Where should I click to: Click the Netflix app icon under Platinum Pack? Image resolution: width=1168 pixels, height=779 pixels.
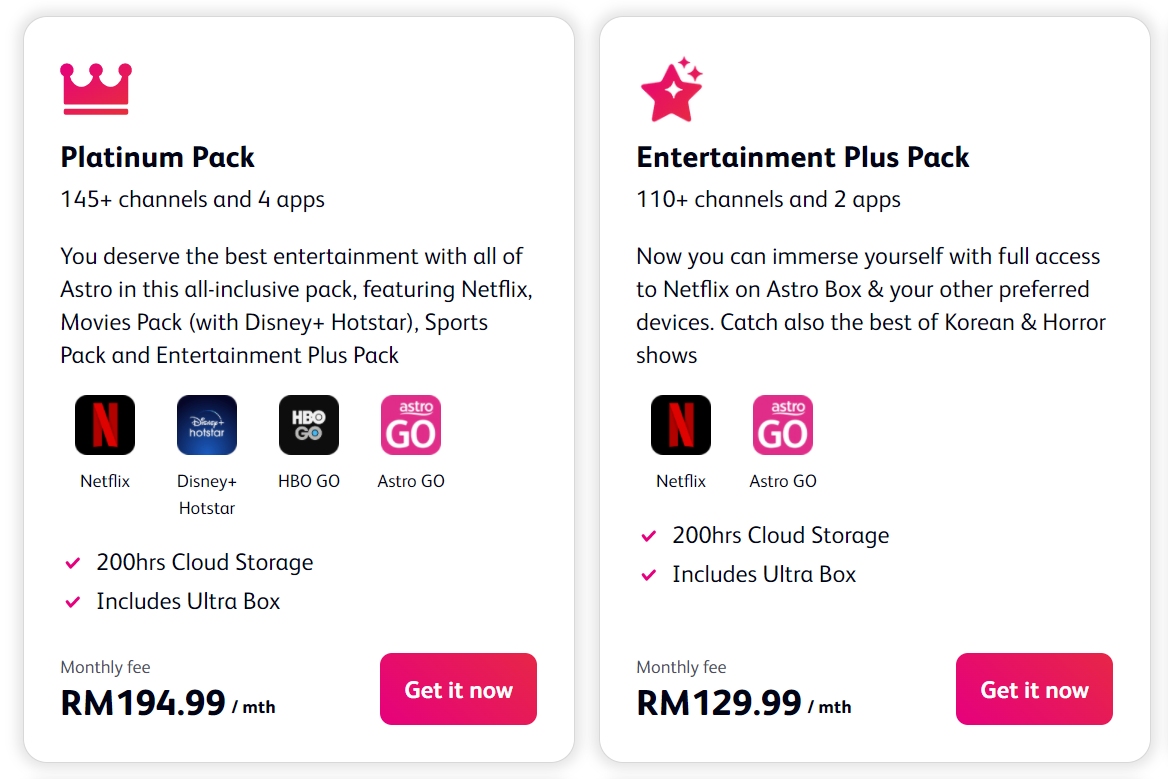pyautogui.click(x=104, y=424)
